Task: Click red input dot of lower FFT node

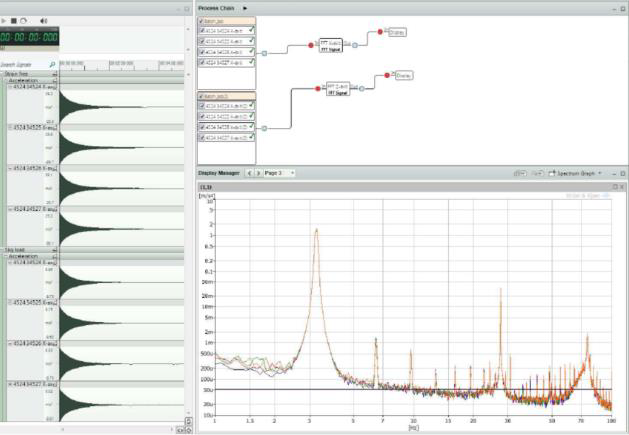Action: 318,89
